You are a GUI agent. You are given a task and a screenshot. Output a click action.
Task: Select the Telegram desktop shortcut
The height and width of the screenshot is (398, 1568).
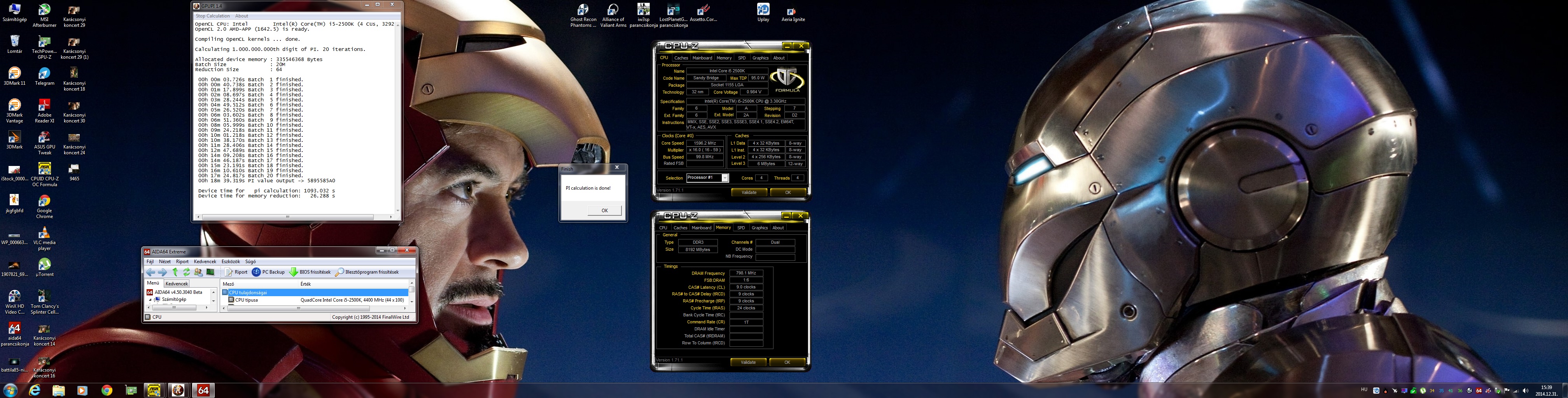[44, 76]
